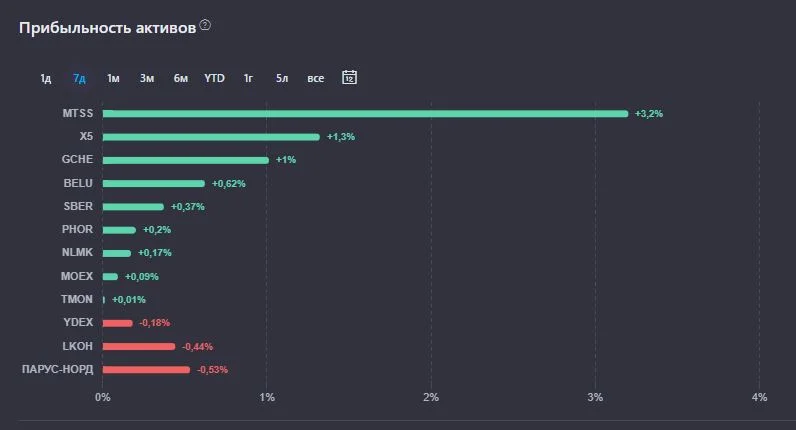Click the MTSS green bar
Viewport: 796px width, 430px height.
pyautogui.click(x=365, y=114)
